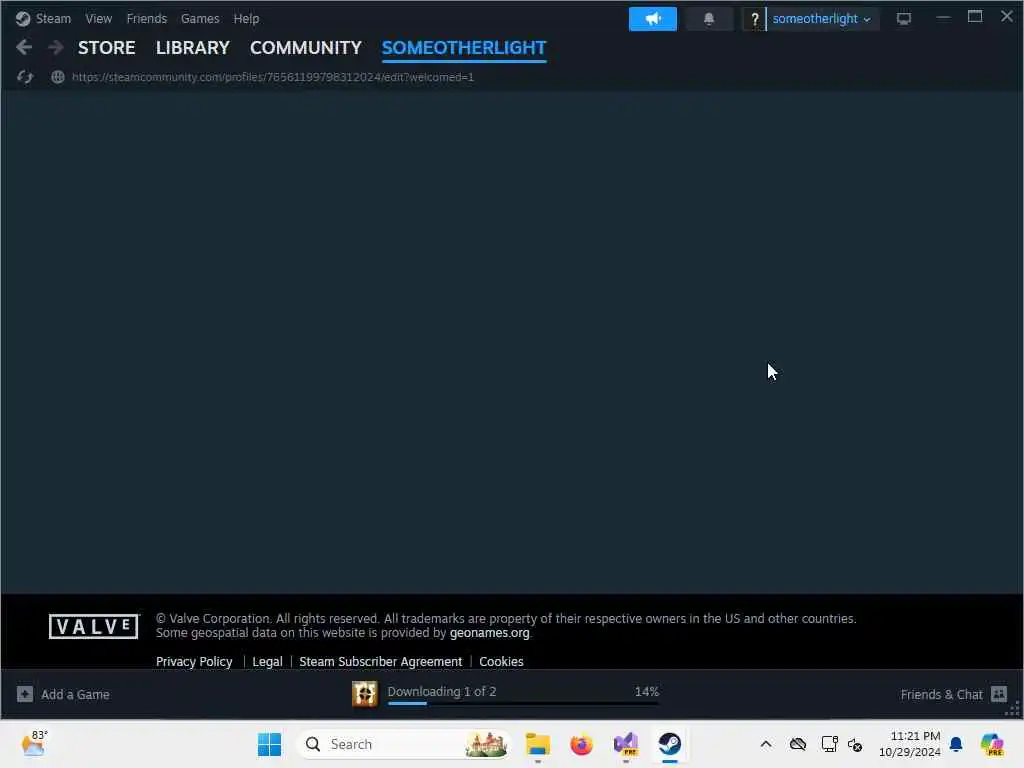Viewport: 1024px width, 768px height.
Task: Click the blue announcements megaphone button
Action: click(x=652, y=19)
